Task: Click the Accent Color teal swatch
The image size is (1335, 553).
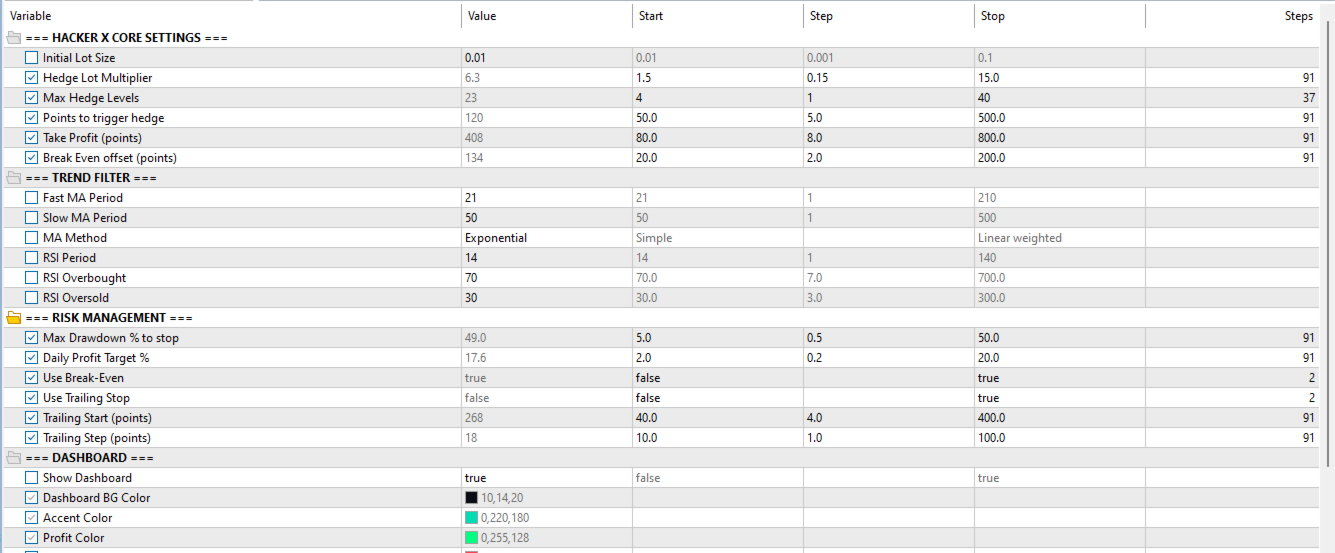Action: click(471, 518)
